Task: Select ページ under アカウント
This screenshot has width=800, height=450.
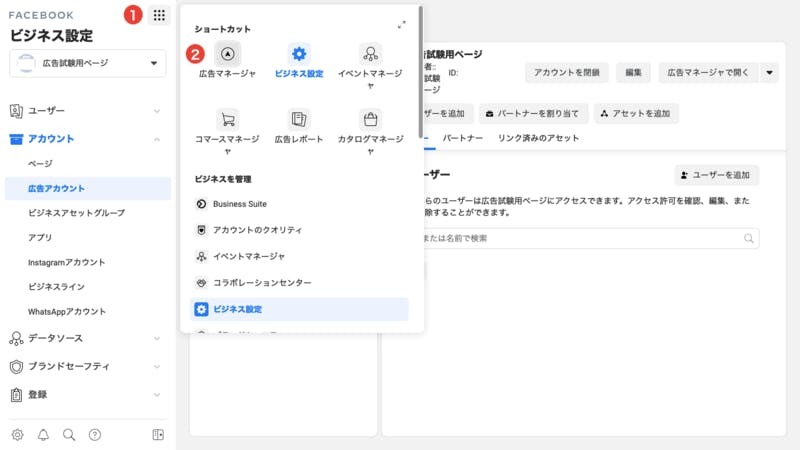Action: pyautogui.click(x=40, y=164)
